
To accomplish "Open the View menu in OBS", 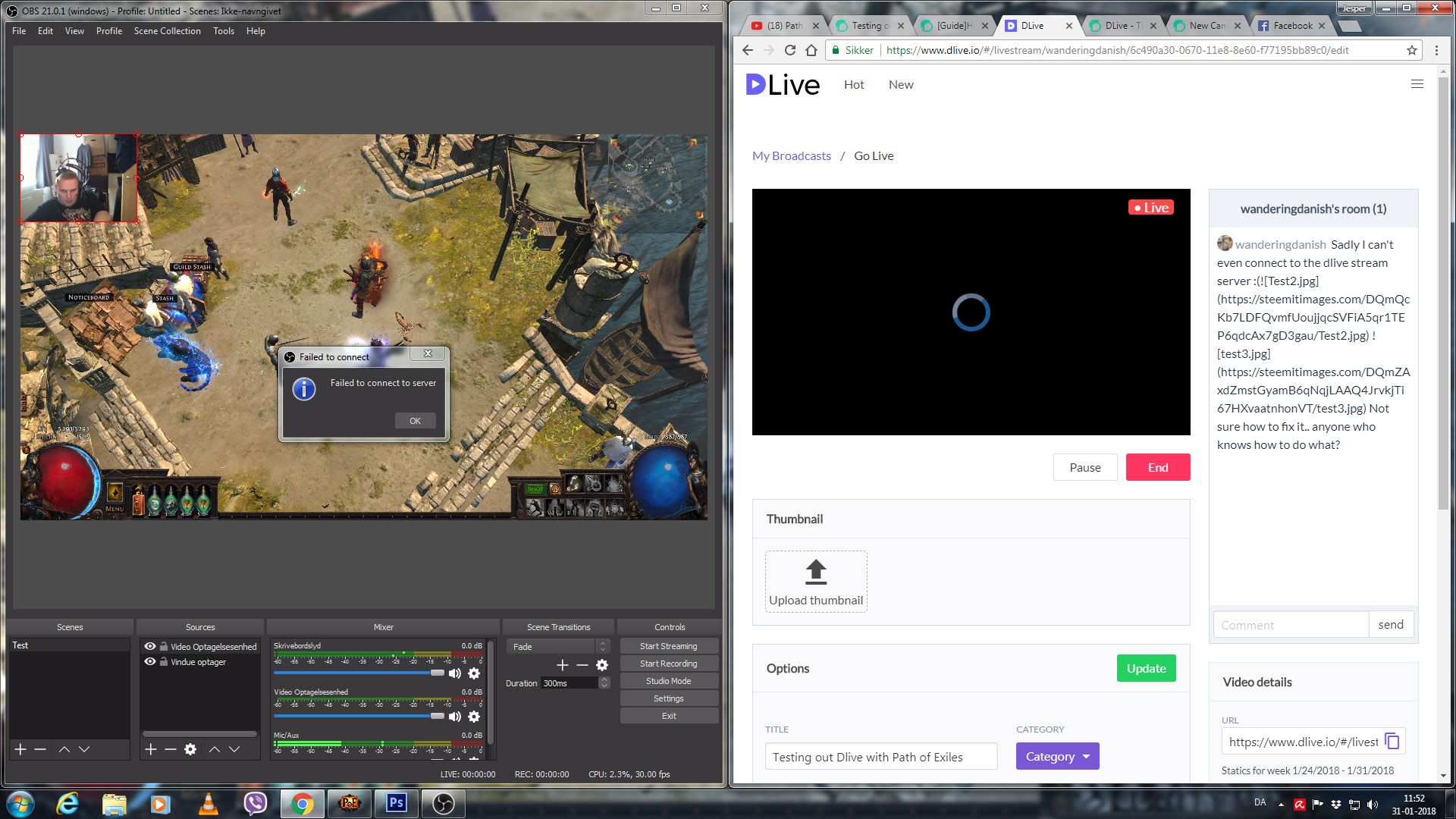I will 74,31.
